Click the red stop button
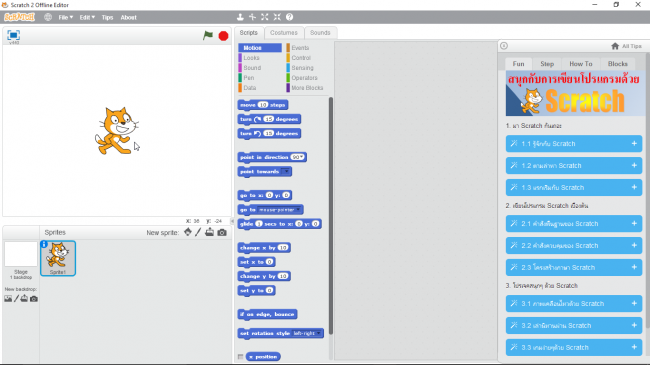 point(223,36)
